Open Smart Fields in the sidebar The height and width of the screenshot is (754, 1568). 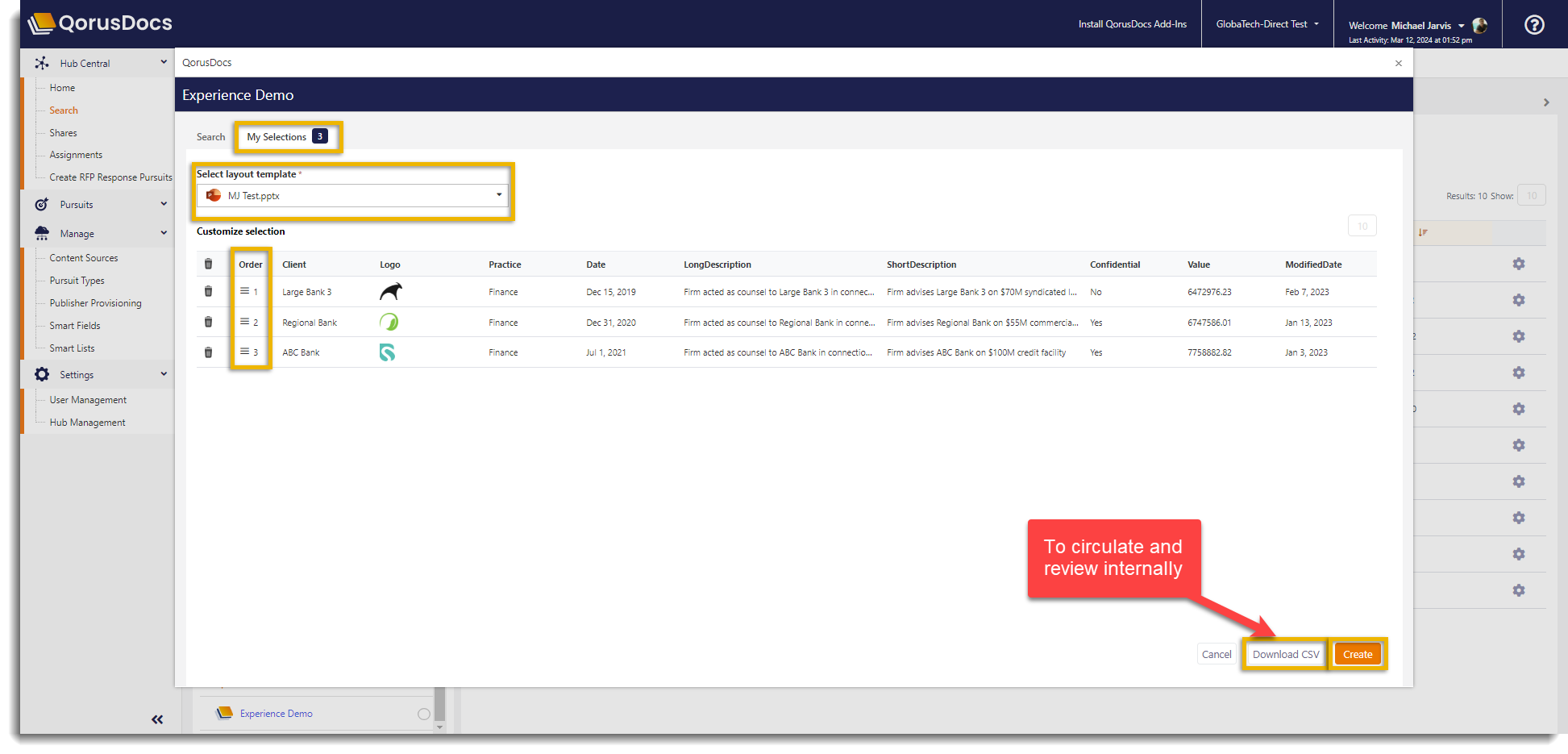pos(75,326)
